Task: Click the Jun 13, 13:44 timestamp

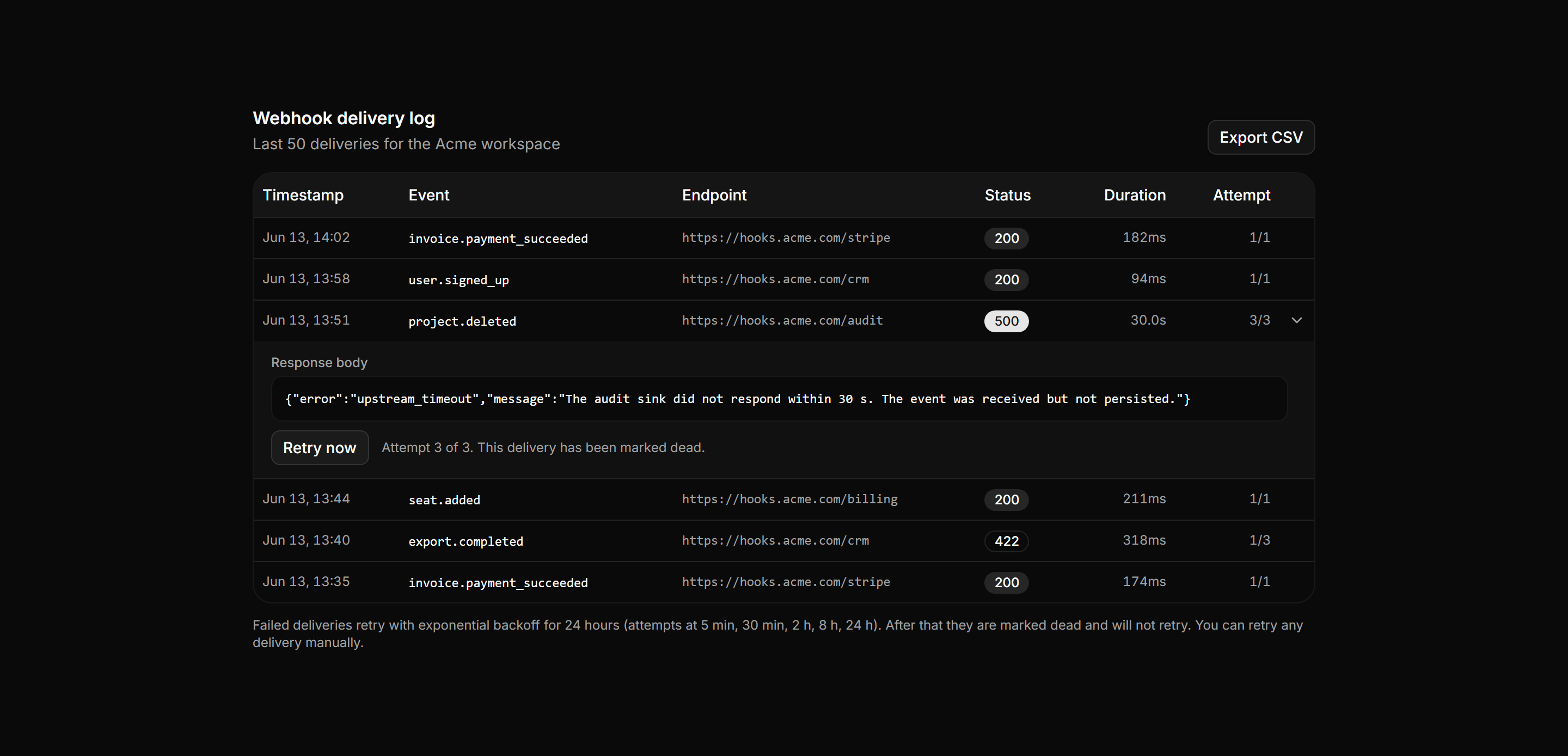Action: tap(306, 499)
